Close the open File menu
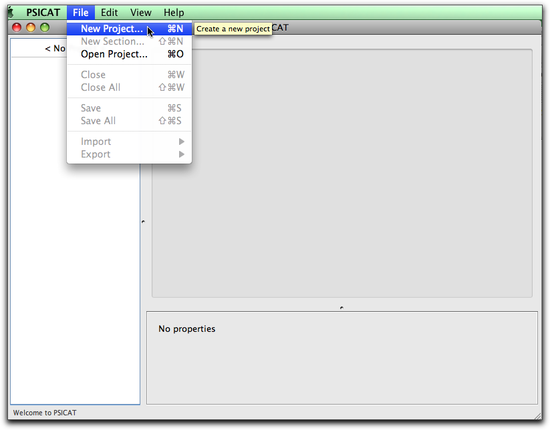The width and height of the screenshot is (550, 430). 81,13
